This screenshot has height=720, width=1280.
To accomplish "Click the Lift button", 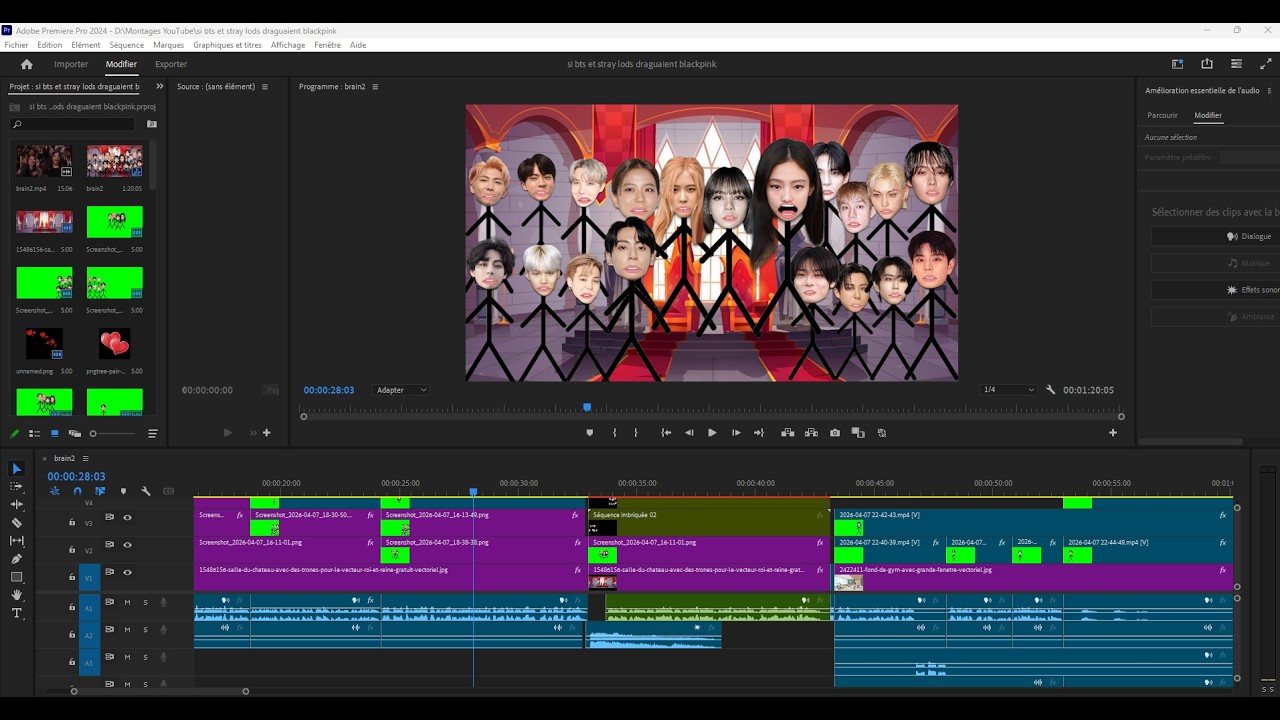I will click(788, 433).
